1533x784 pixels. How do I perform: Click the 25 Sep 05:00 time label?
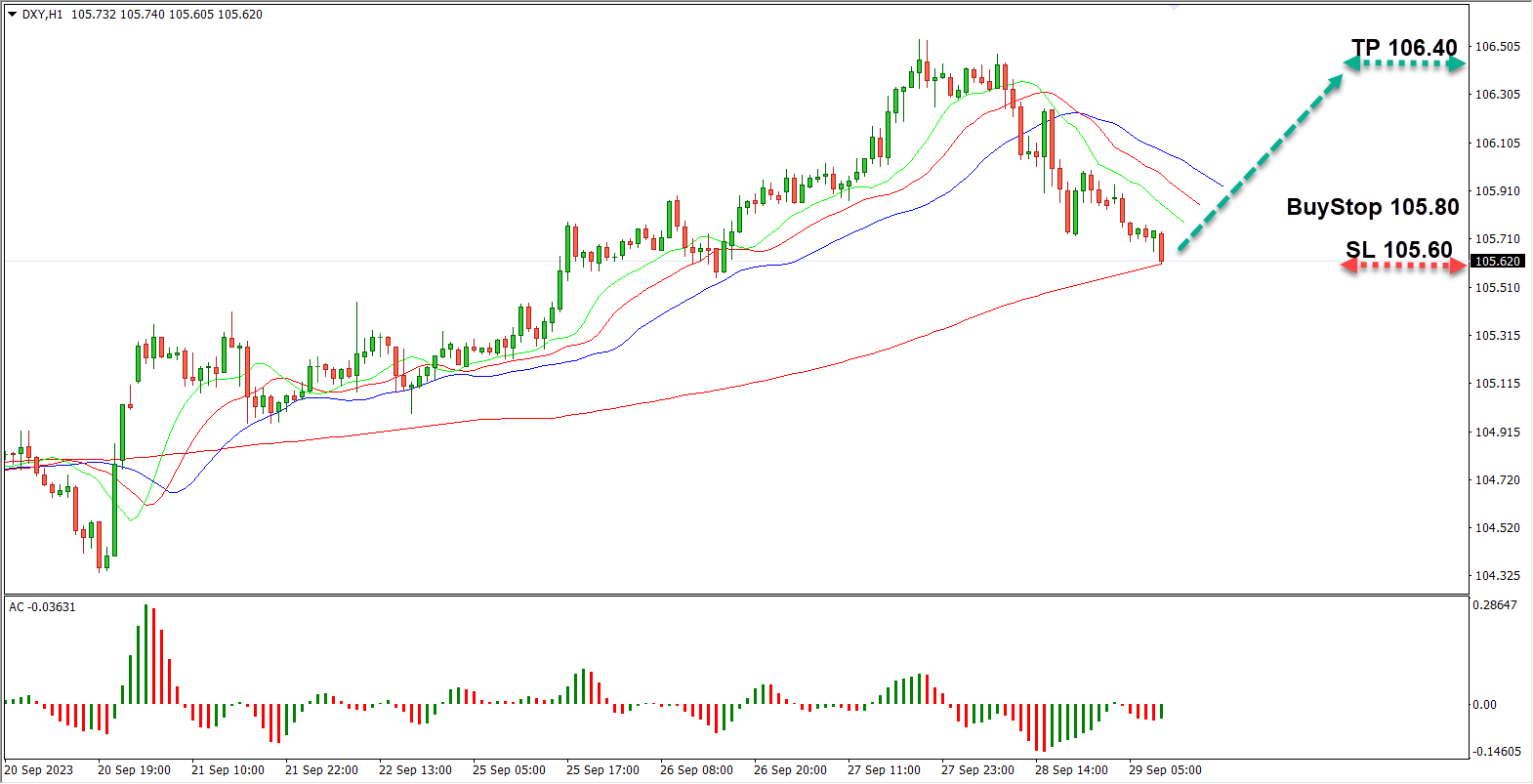tap(509, 770)
